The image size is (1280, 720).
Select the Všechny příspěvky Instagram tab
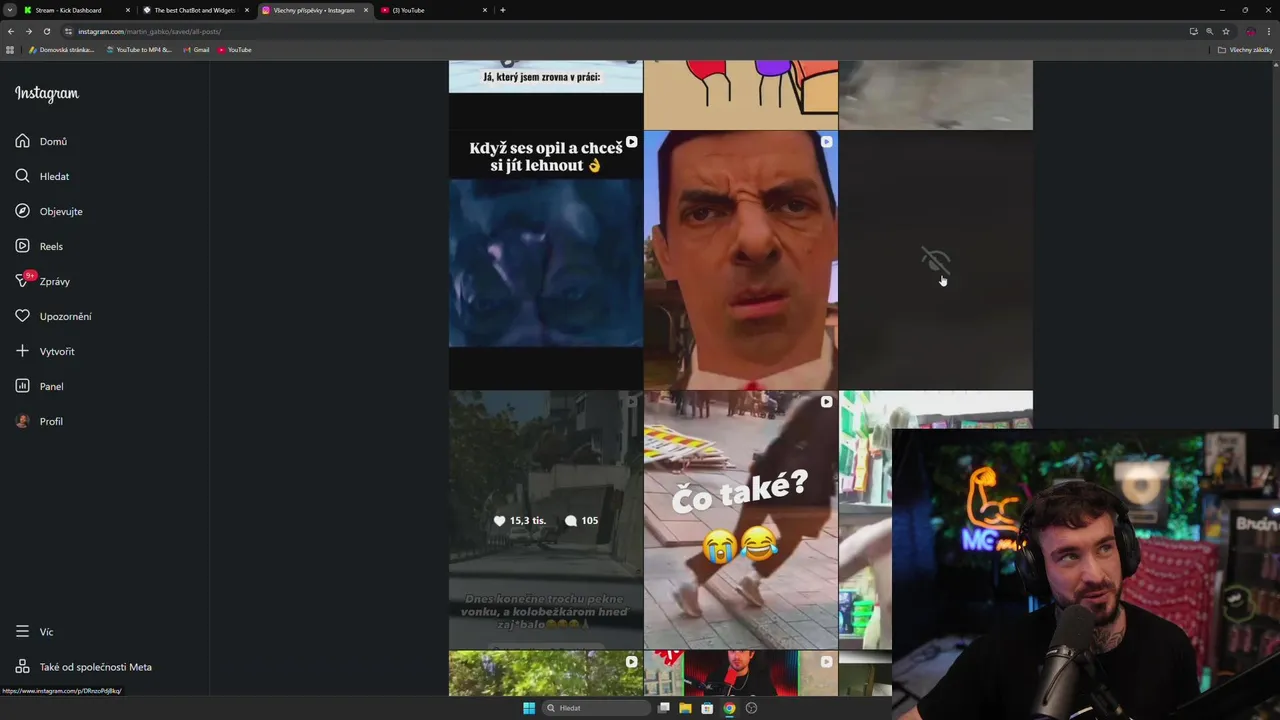coord(314,10)
